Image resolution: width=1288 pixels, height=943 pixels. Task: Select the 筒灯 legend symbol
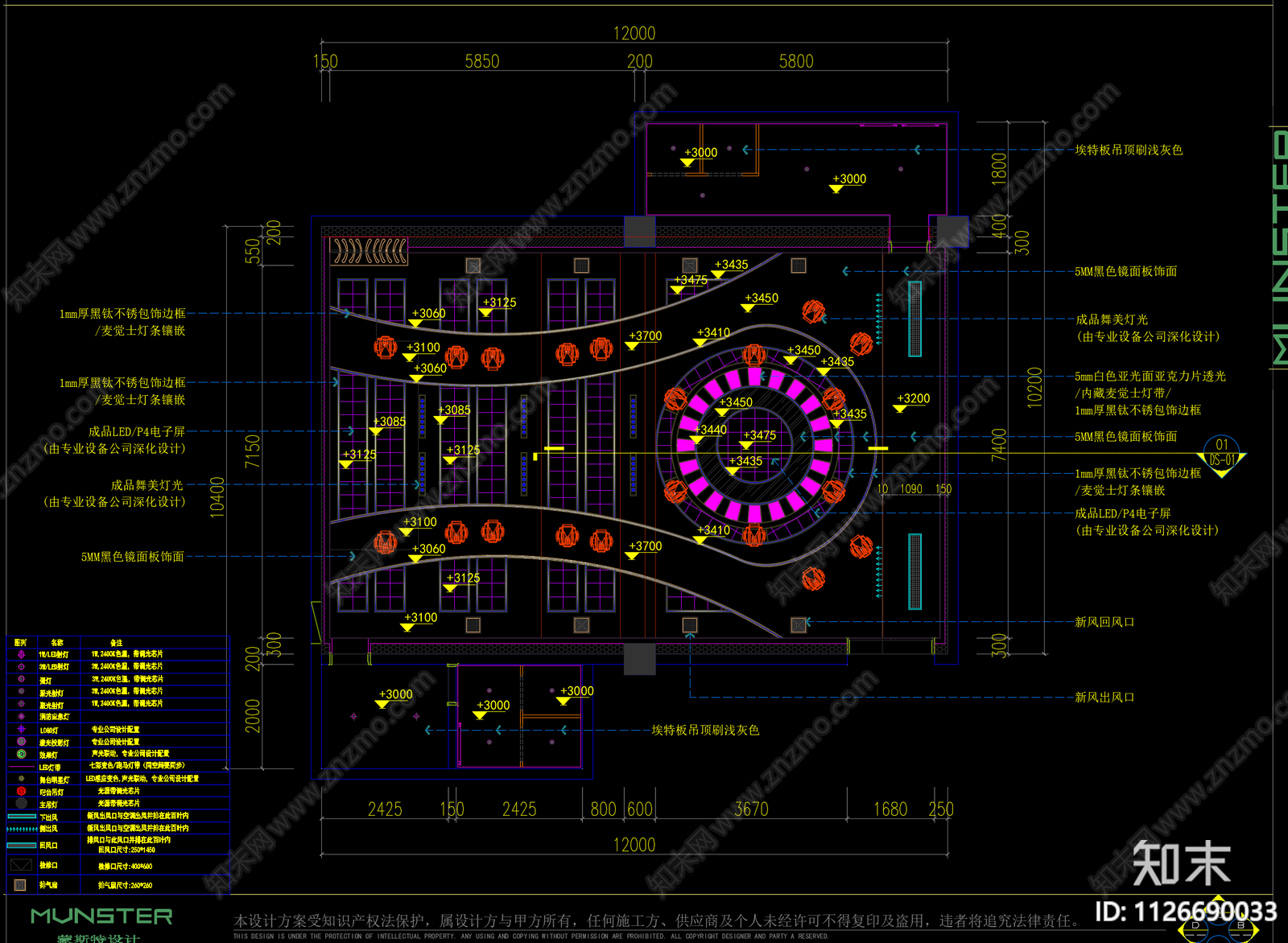[x=21, y=680]
